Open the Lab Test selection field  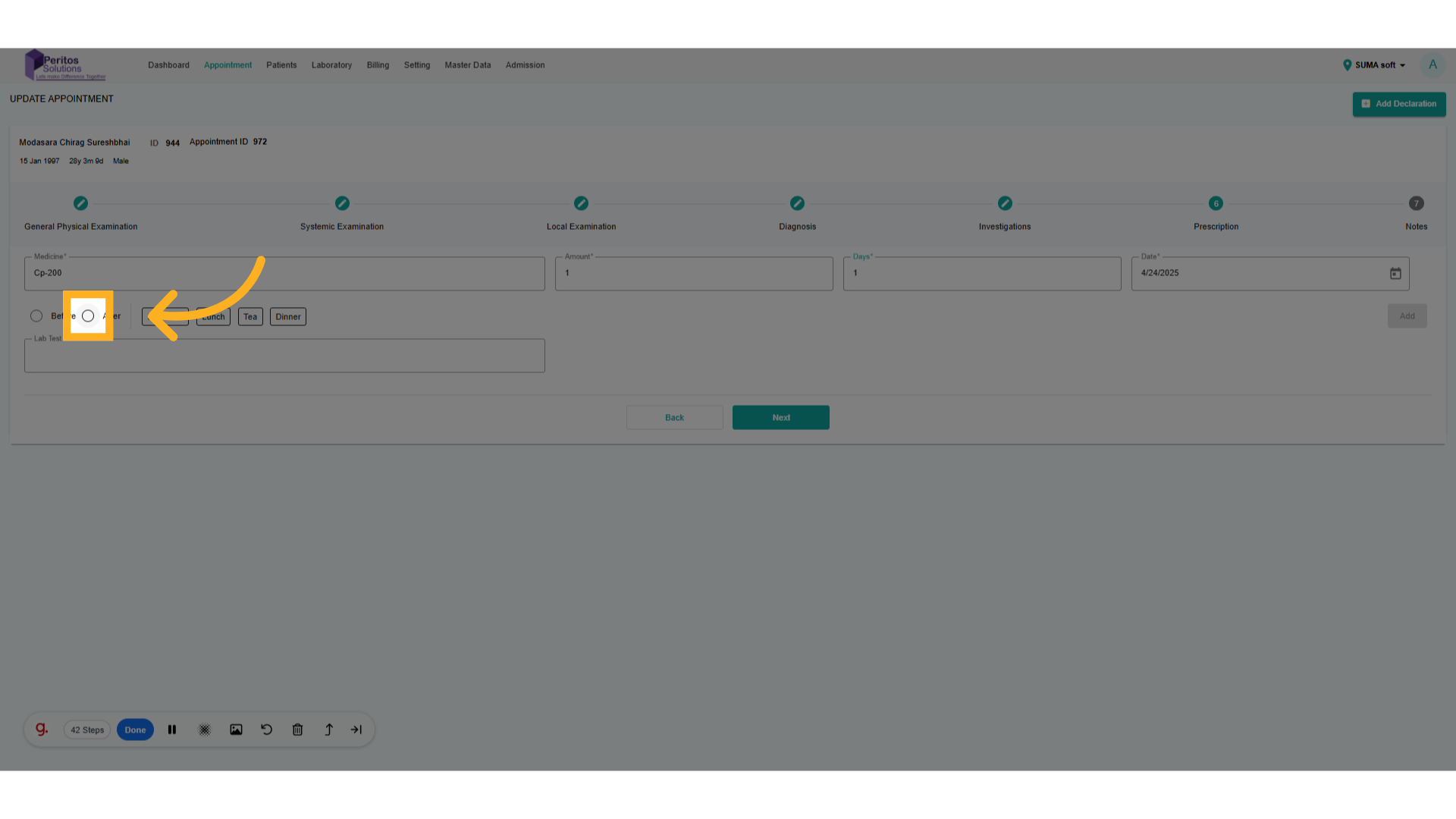(x=284, y=355)
